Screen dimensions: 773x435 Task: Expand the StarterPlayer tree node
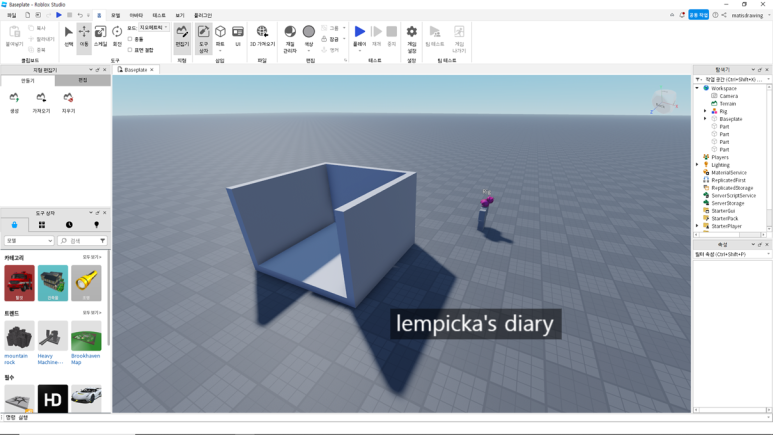click(698, 226)
